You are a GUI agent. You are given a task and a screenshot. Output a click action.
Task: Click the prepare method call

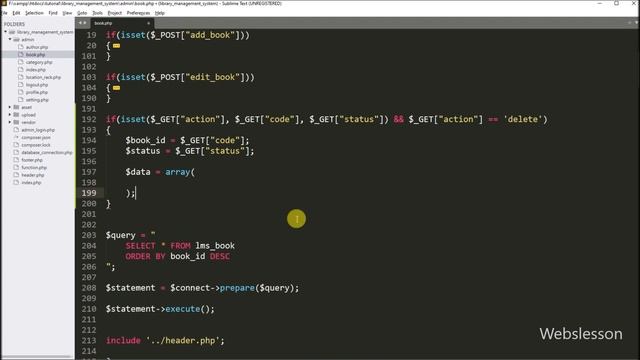(x=237, y=288)
